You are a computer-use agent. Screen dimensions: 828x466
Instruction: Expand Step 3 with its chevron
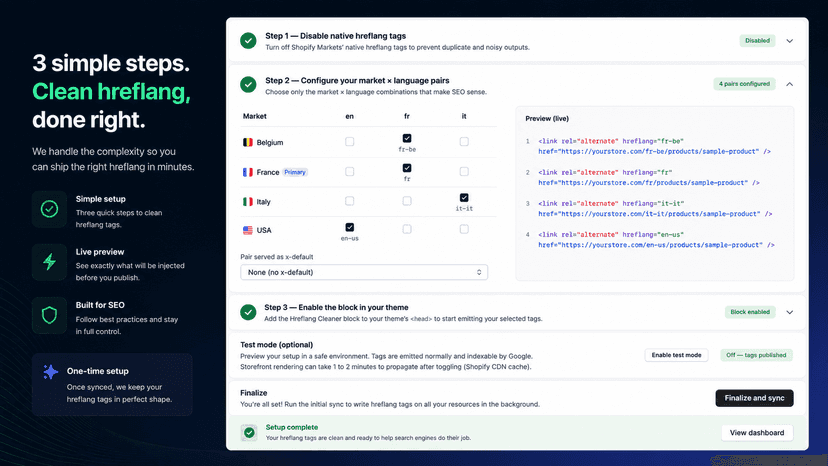789,312
